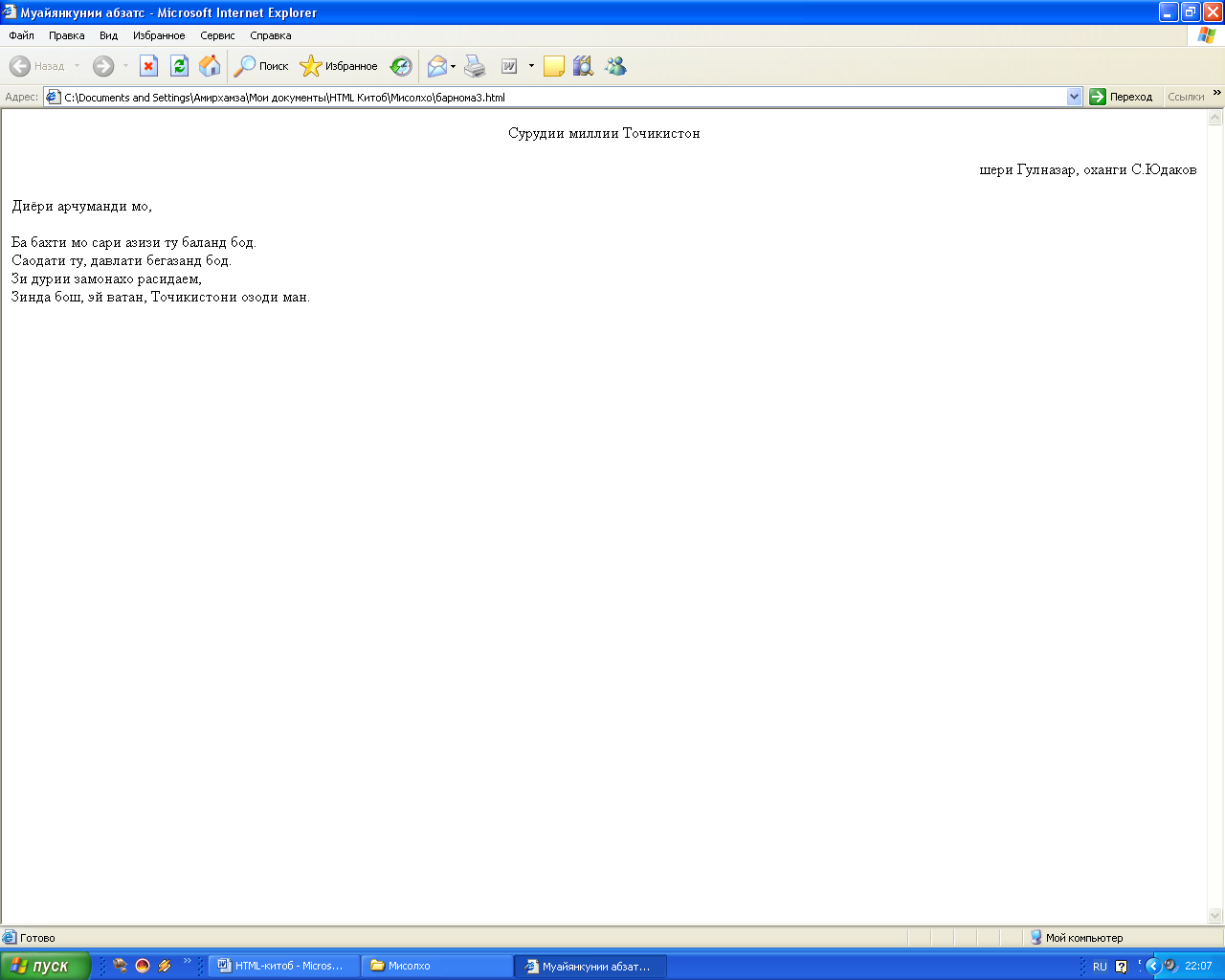Open the HTML-китоб Word taskbar button
This screenshot has height=980, width=1225.
(284, 966)
